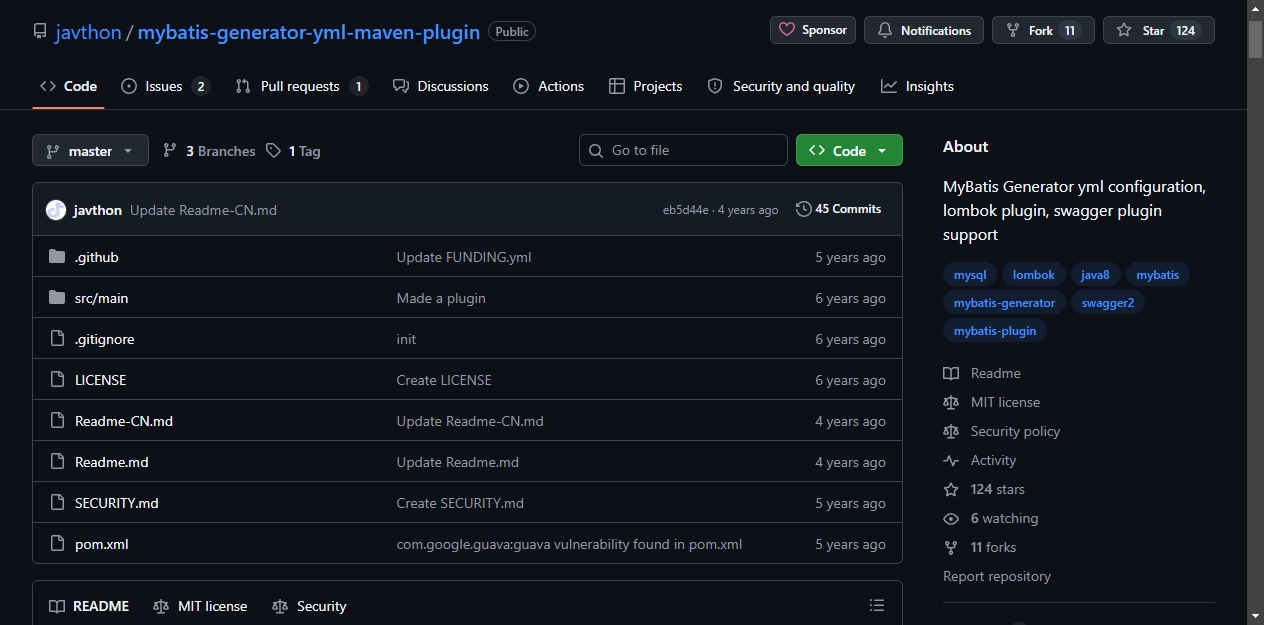Image resolution: width=1264 pixels, height=625 pixels.
Task: Click the fork icon in Fork button
Action: [x=1013, y=31]
